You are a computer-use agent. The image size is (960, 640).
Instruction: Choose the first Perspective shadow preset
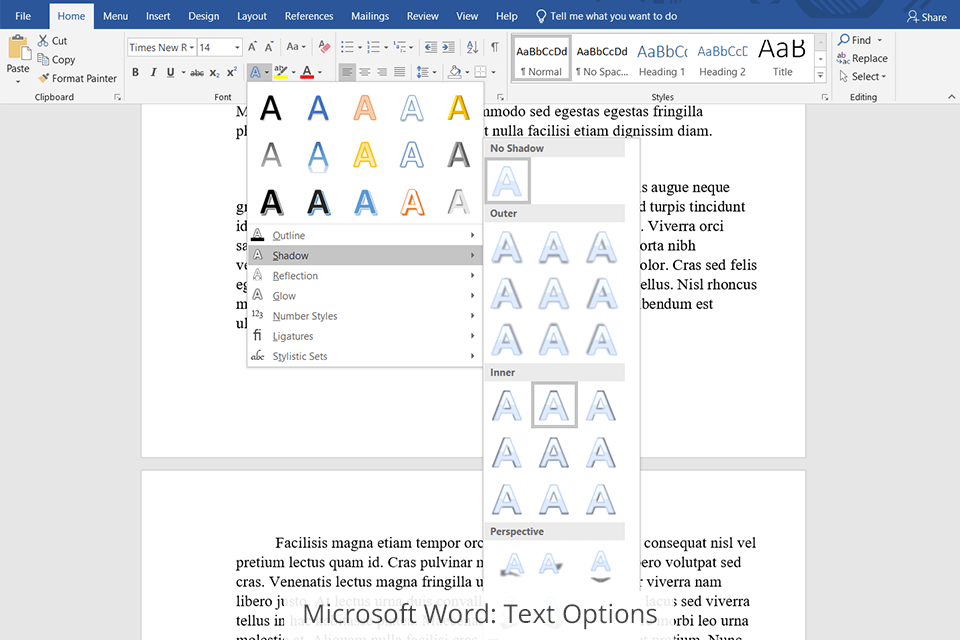512,564
